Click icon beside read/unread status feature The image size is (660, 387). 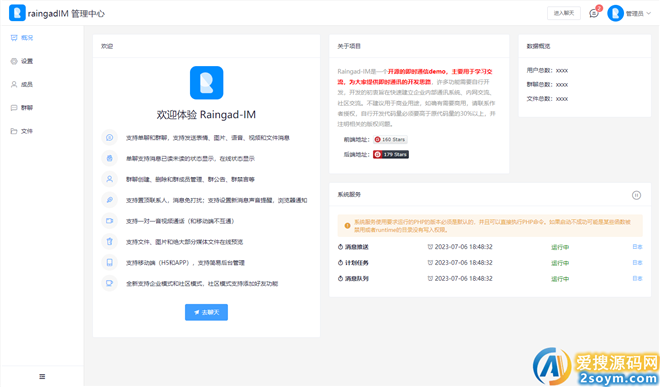tap(109, 158)
